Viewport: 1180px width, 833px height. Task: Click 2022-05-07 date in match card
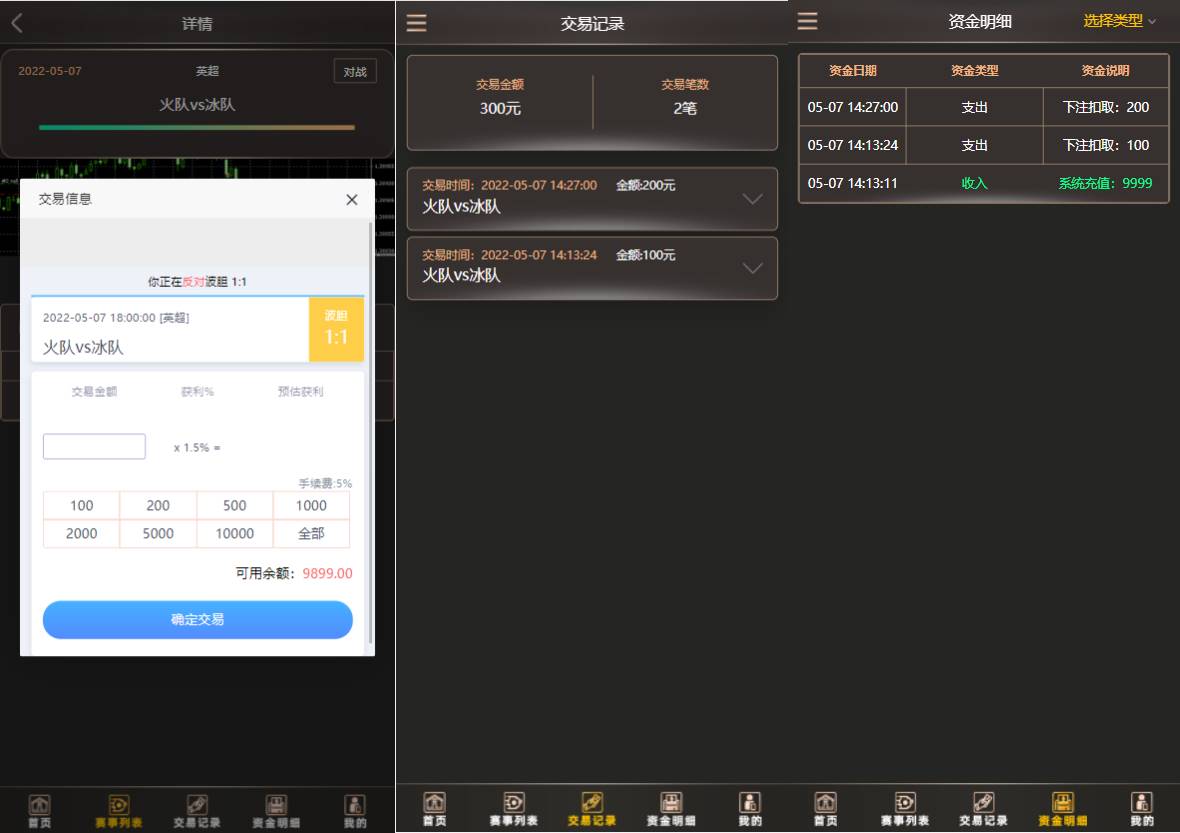50,71
